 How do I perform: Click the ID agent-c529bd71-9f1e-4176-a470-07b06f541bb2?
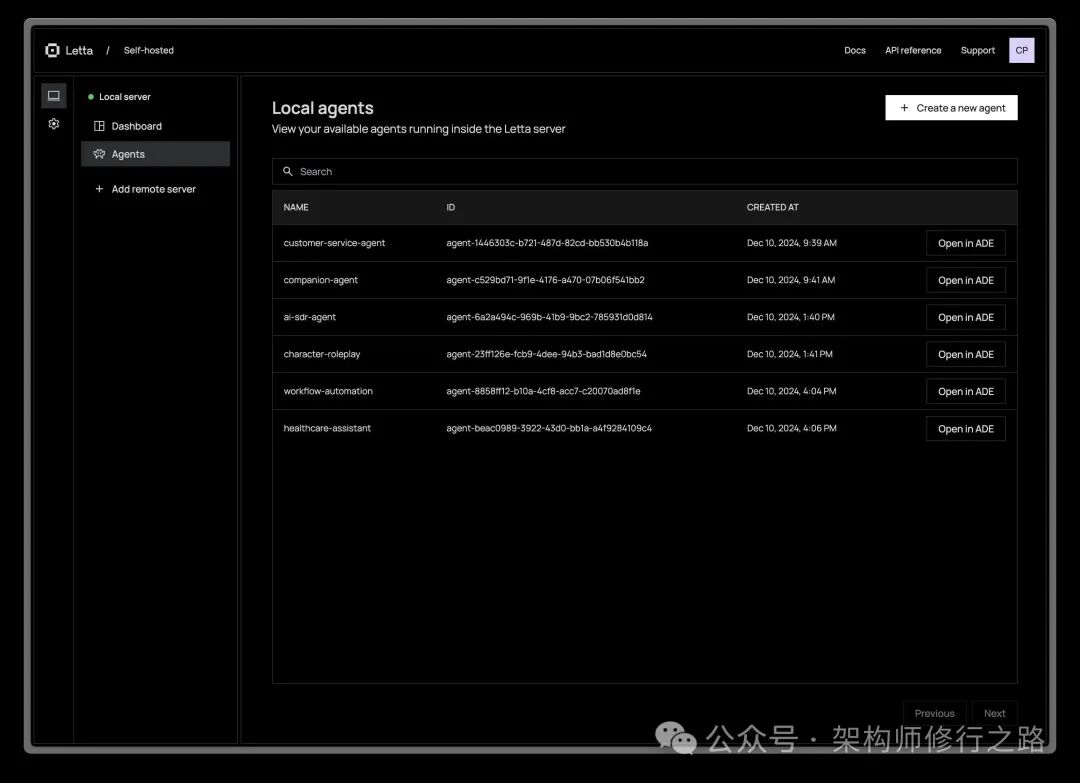[546, 280]
